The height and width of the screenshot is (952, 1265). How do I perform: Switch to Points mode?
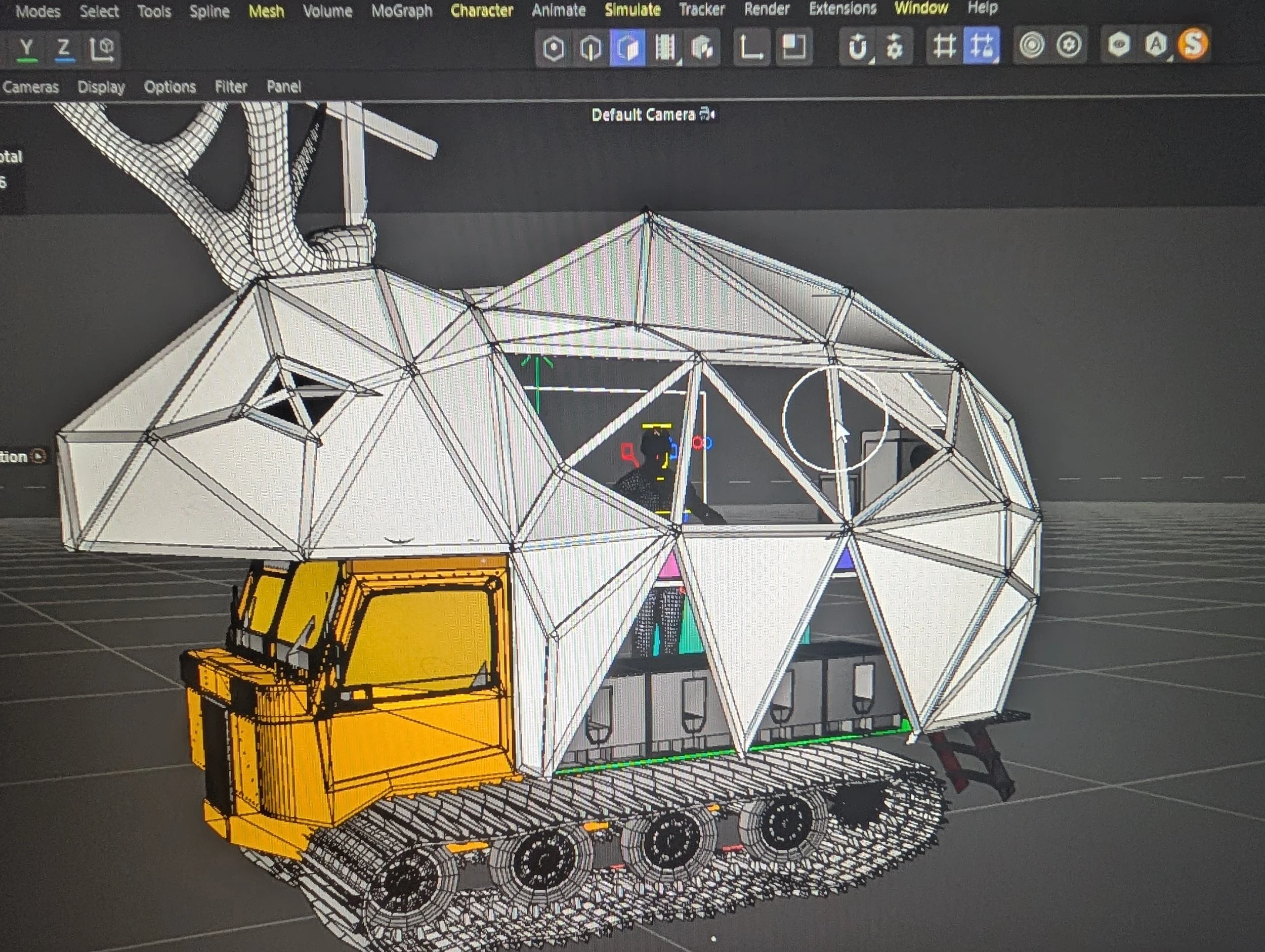pos(553,48)
